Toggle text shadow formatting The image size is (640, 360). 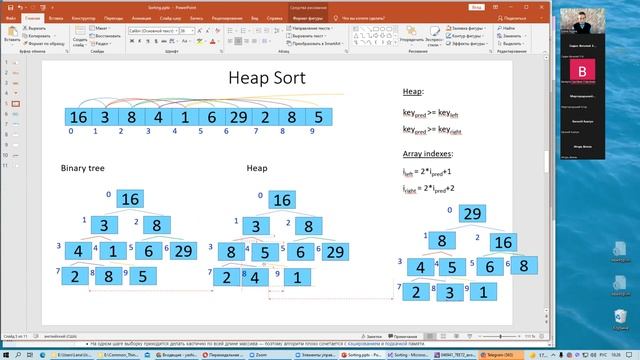point(156,41)
